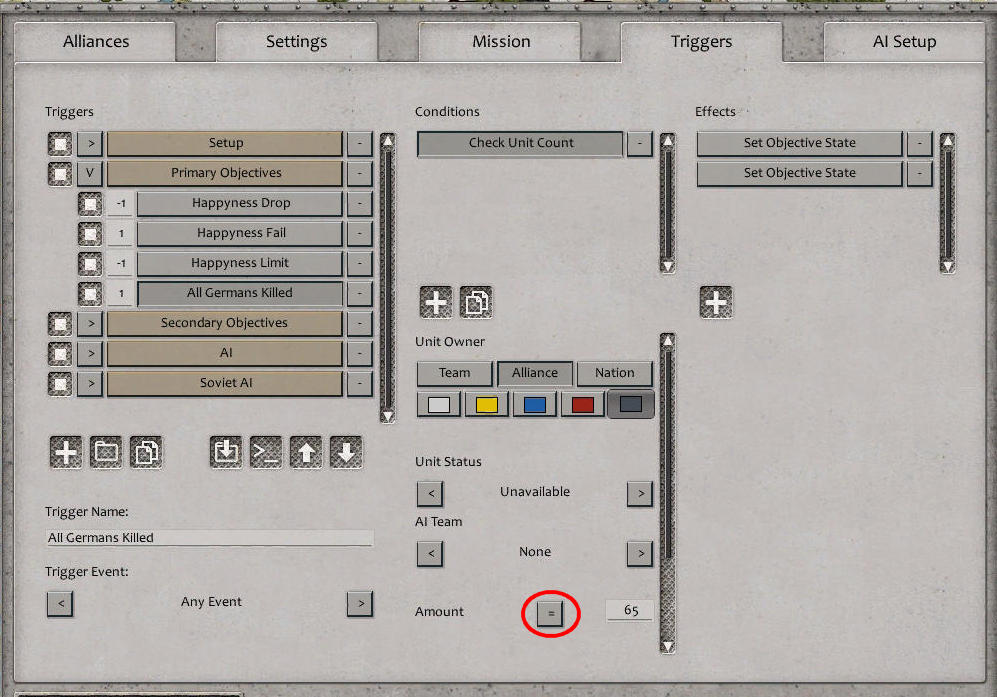The height and width of the screenshot is (697, 997).
Task: Delete the first Set Objective State effect
Action: tap(920, 144)
